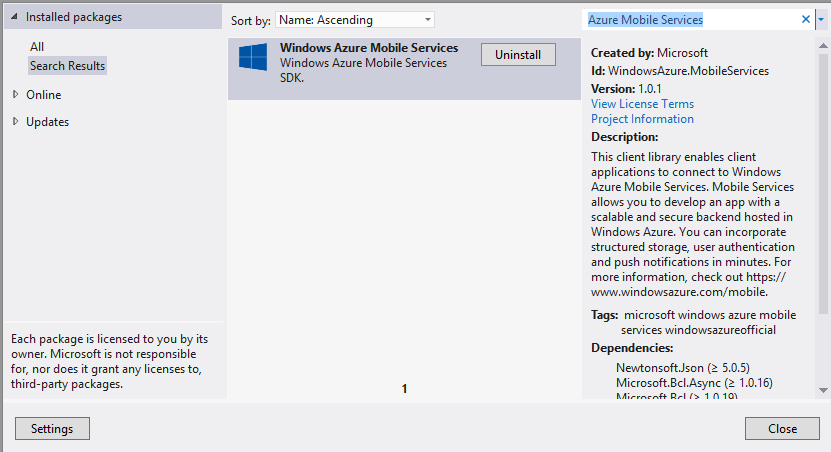Select Search Results in the left pane

[x=67, y=66]
